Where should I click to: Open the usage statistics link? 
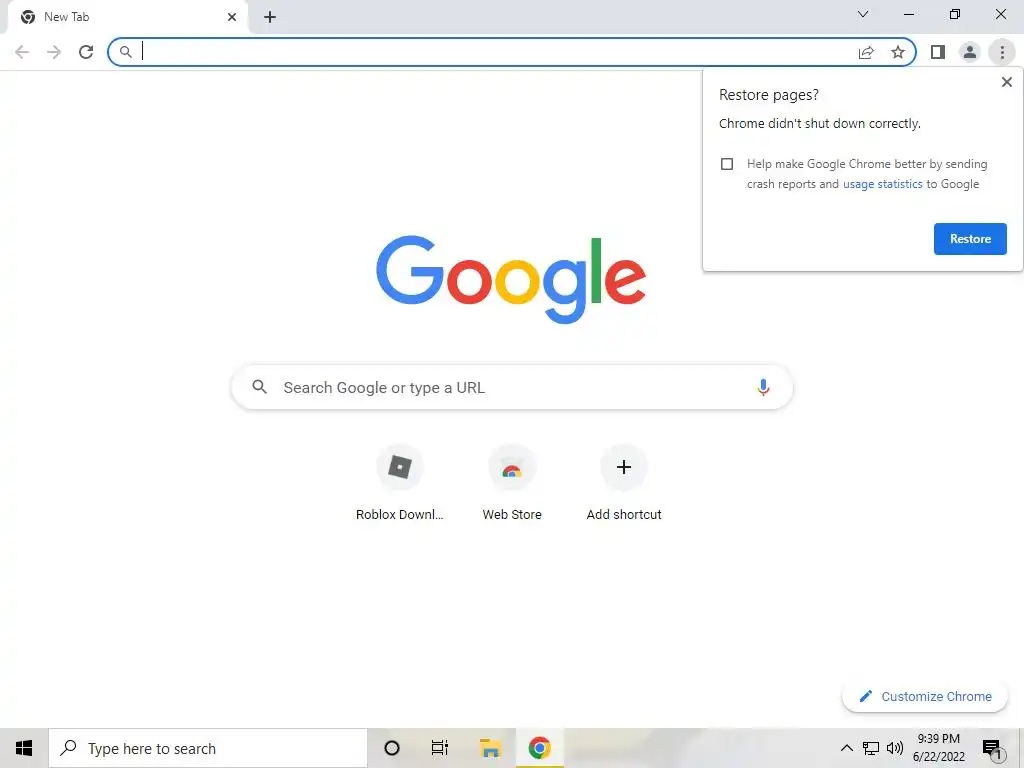(x=882, y=184)
